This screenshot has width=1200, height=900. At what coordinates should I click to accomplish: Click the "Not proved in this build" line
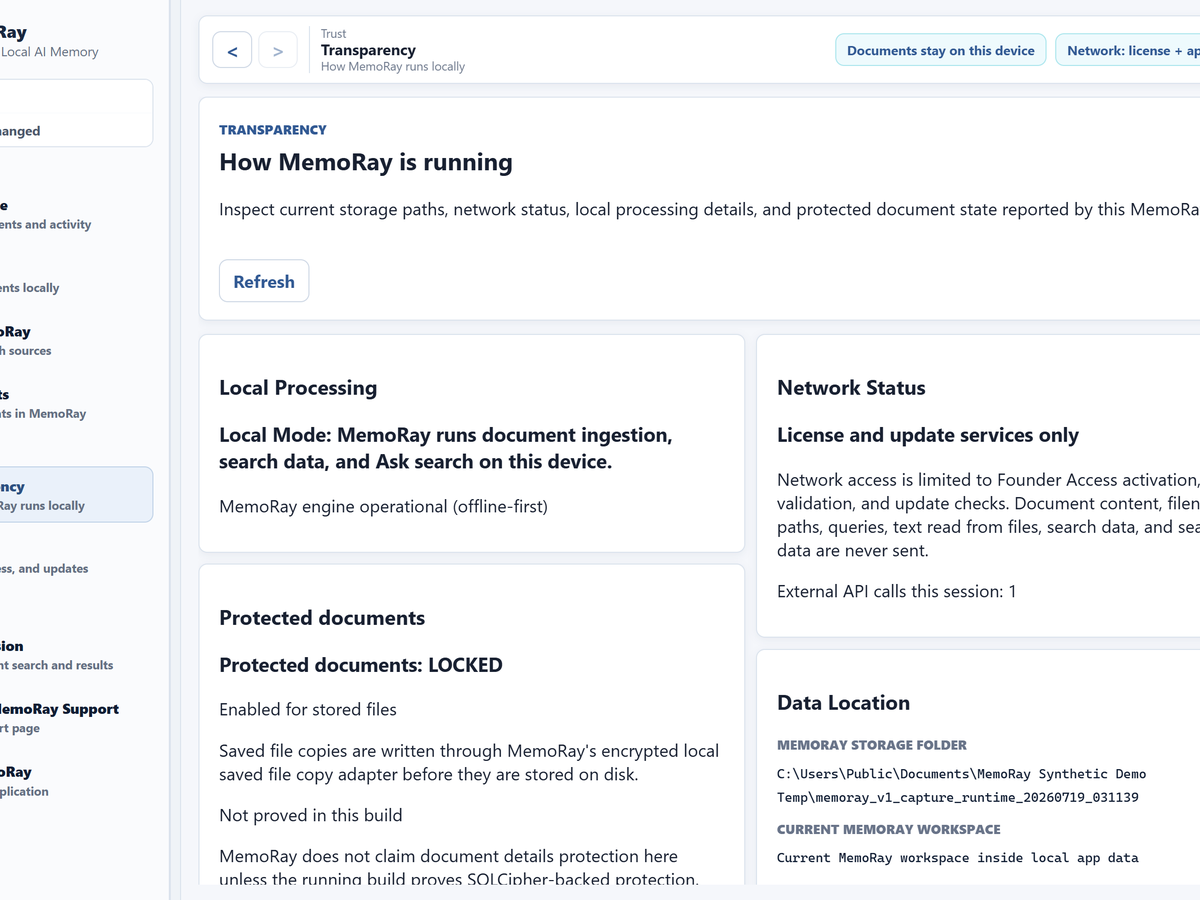click(311, 815)
